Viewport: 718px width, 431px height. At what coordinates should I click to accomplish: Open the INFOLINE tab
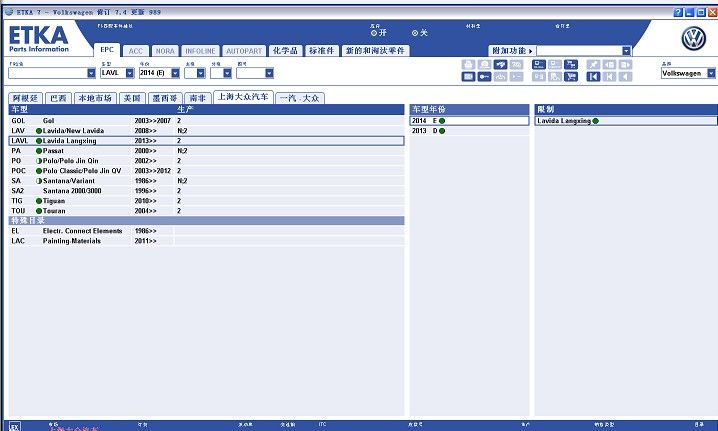200,51
